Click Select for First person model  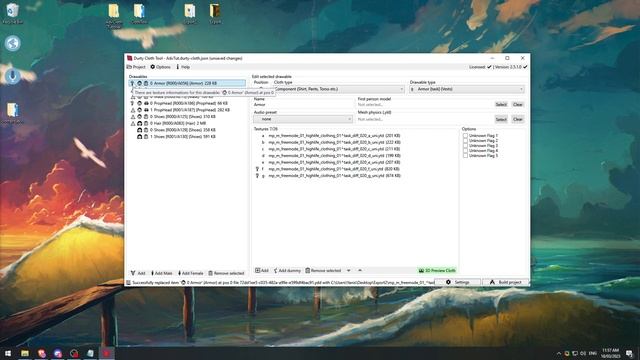[501, 104]
